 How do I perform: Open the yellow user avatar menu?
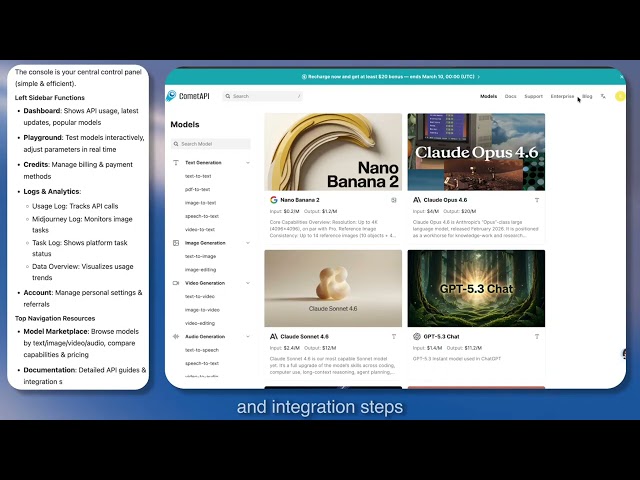coord(620,96)
